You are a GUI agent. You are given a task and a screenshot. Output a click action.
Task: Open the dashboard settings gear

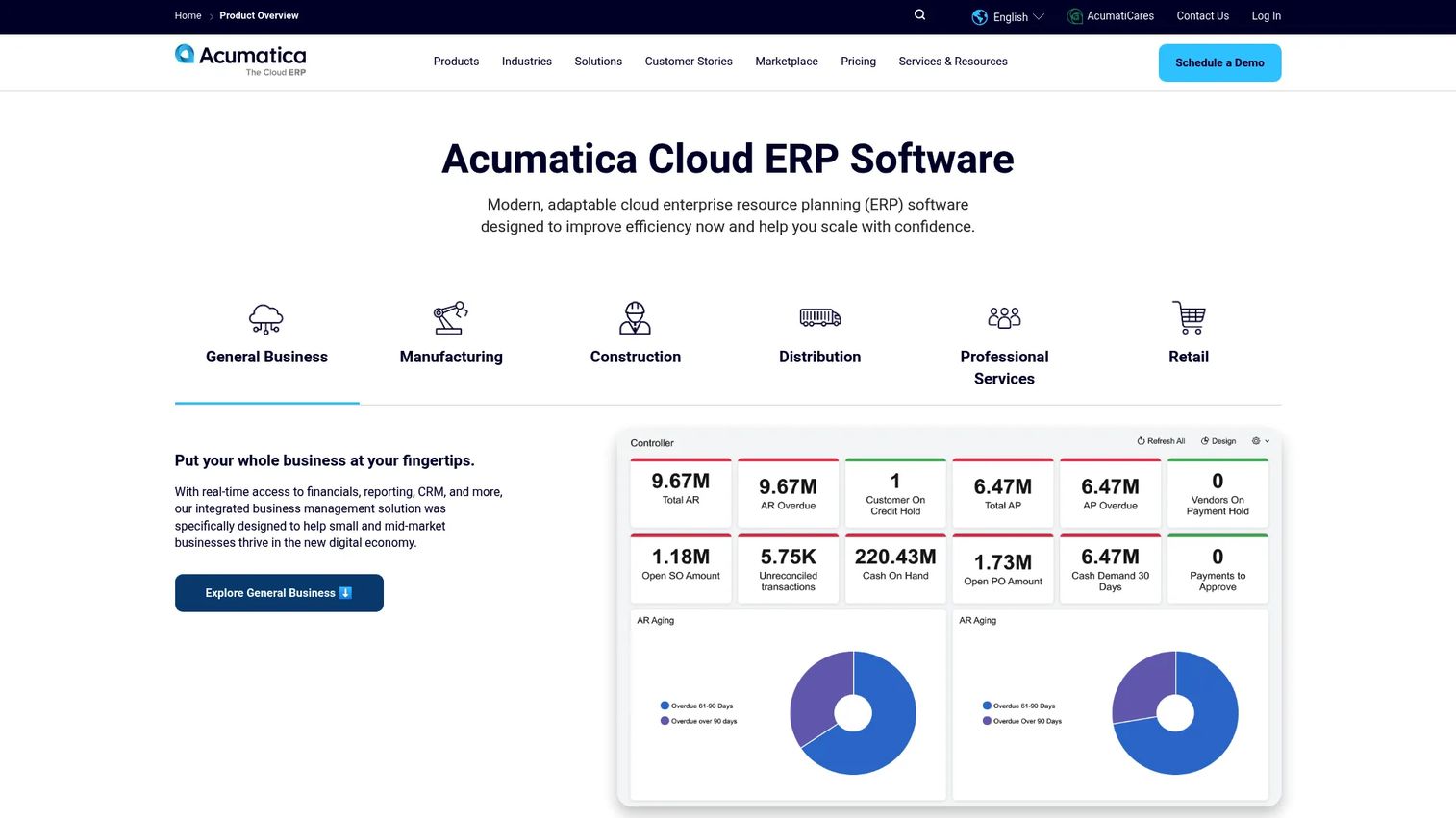[1256, 441]
